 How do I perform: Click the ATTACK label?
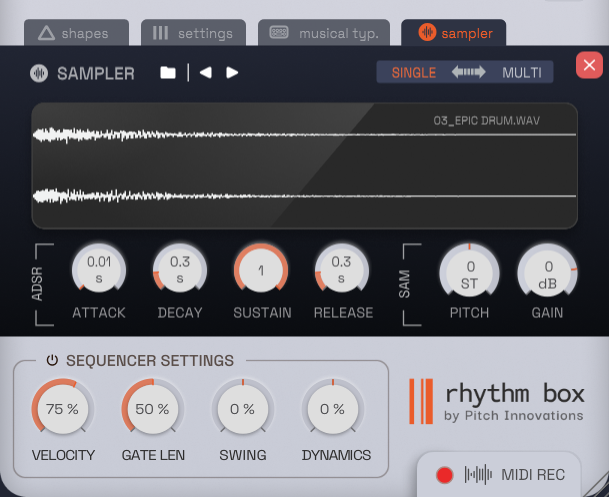(99, 313)
